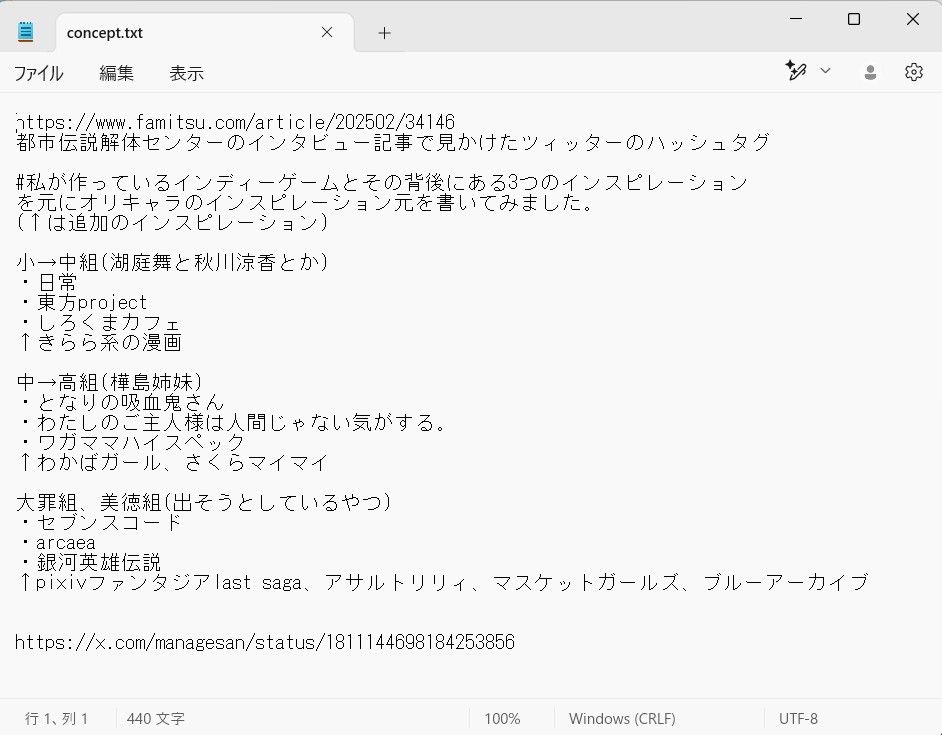Click the bullet ・日常
The image size is (942, 735).
(x=47, y=282)
